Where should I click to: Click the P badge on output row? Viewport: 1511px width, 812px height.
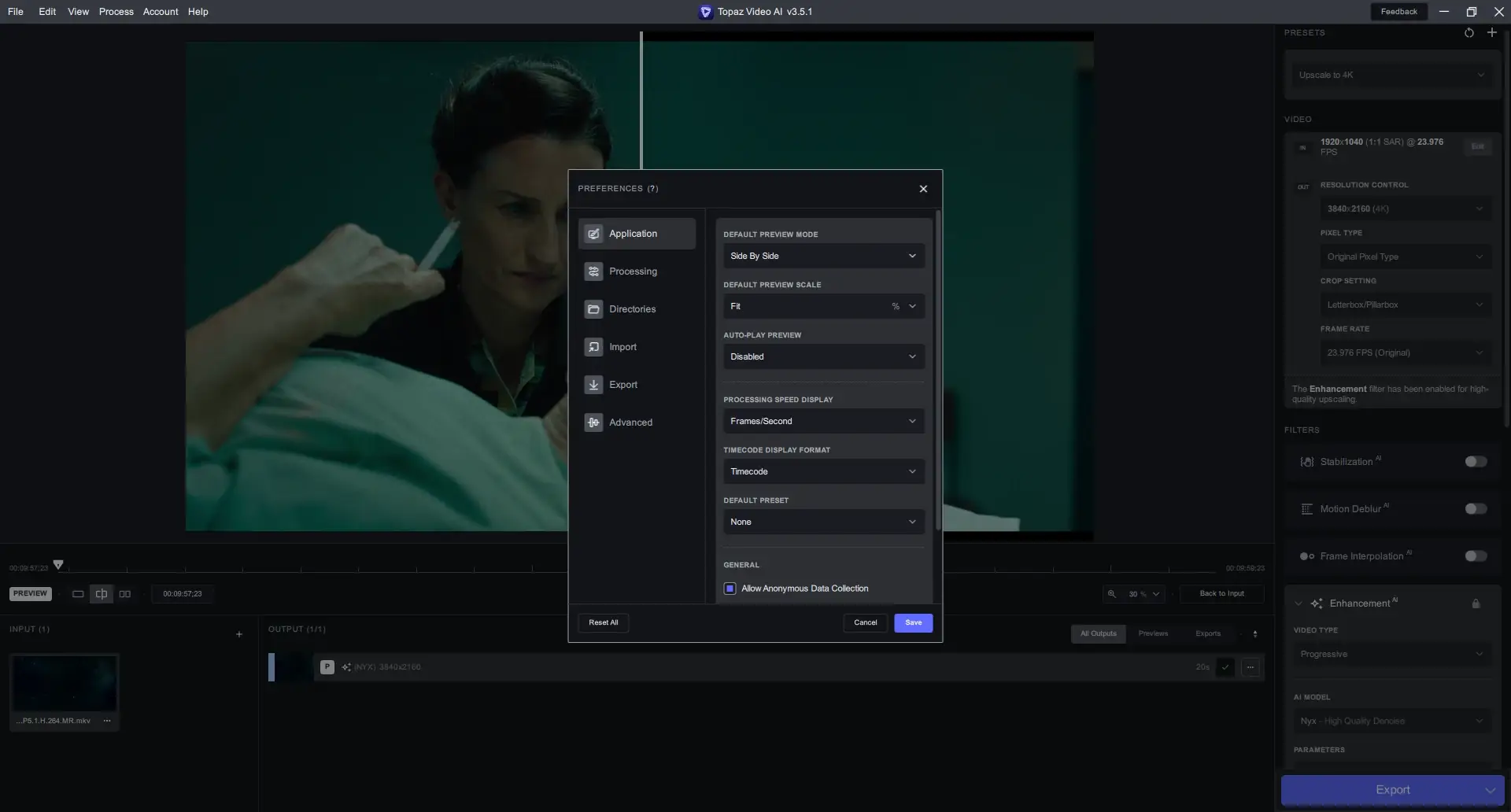[x=327, y=667]
